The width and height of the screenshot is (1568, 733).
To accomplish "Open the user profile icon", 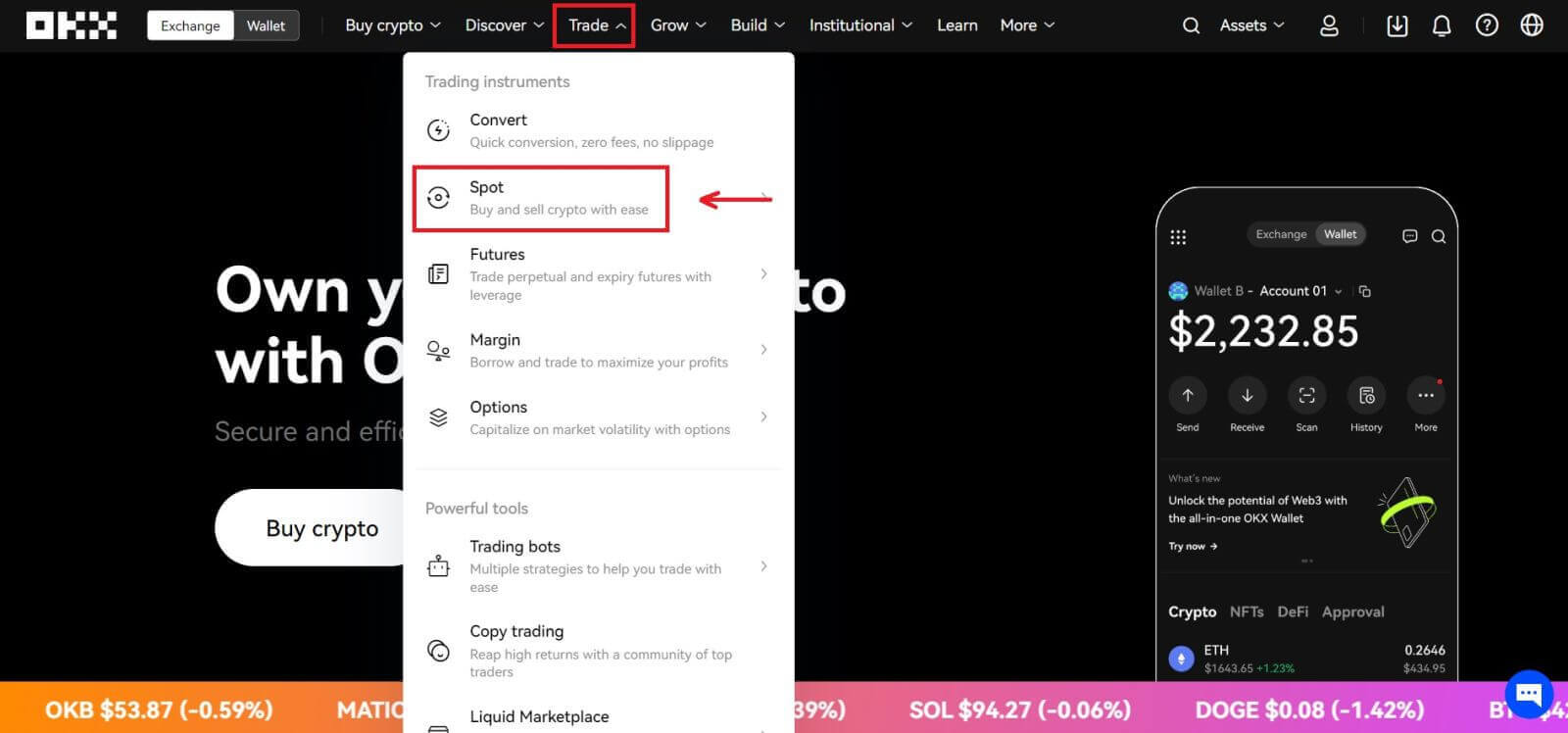I will pos(1328,25).
